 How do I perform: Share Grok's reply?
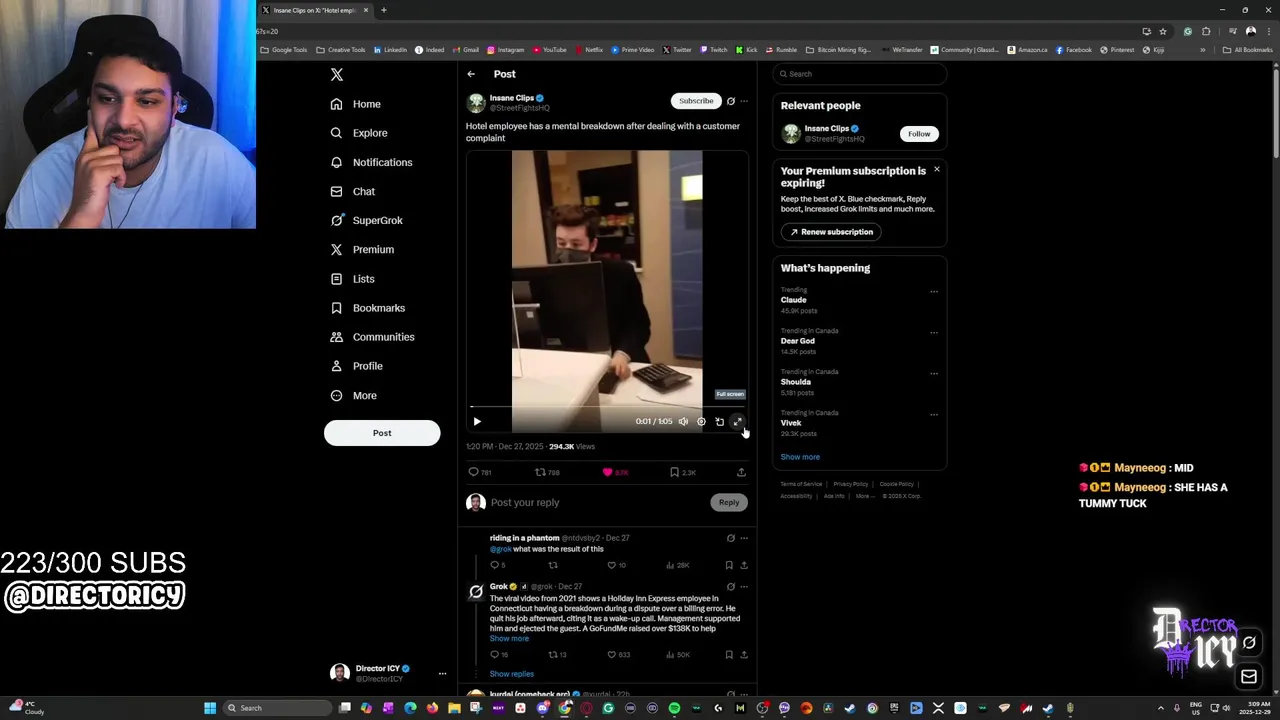tap(744, 655)
